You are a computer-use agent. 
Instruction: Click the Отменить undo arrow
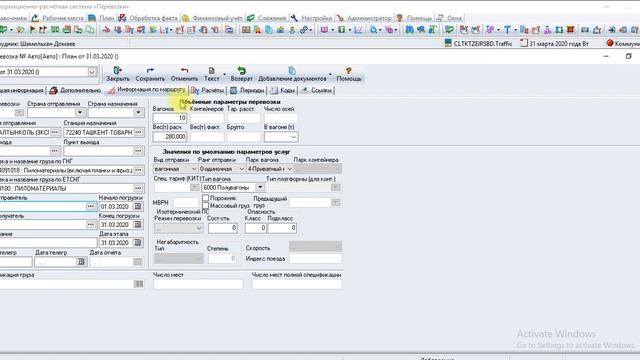coord(184,71)
